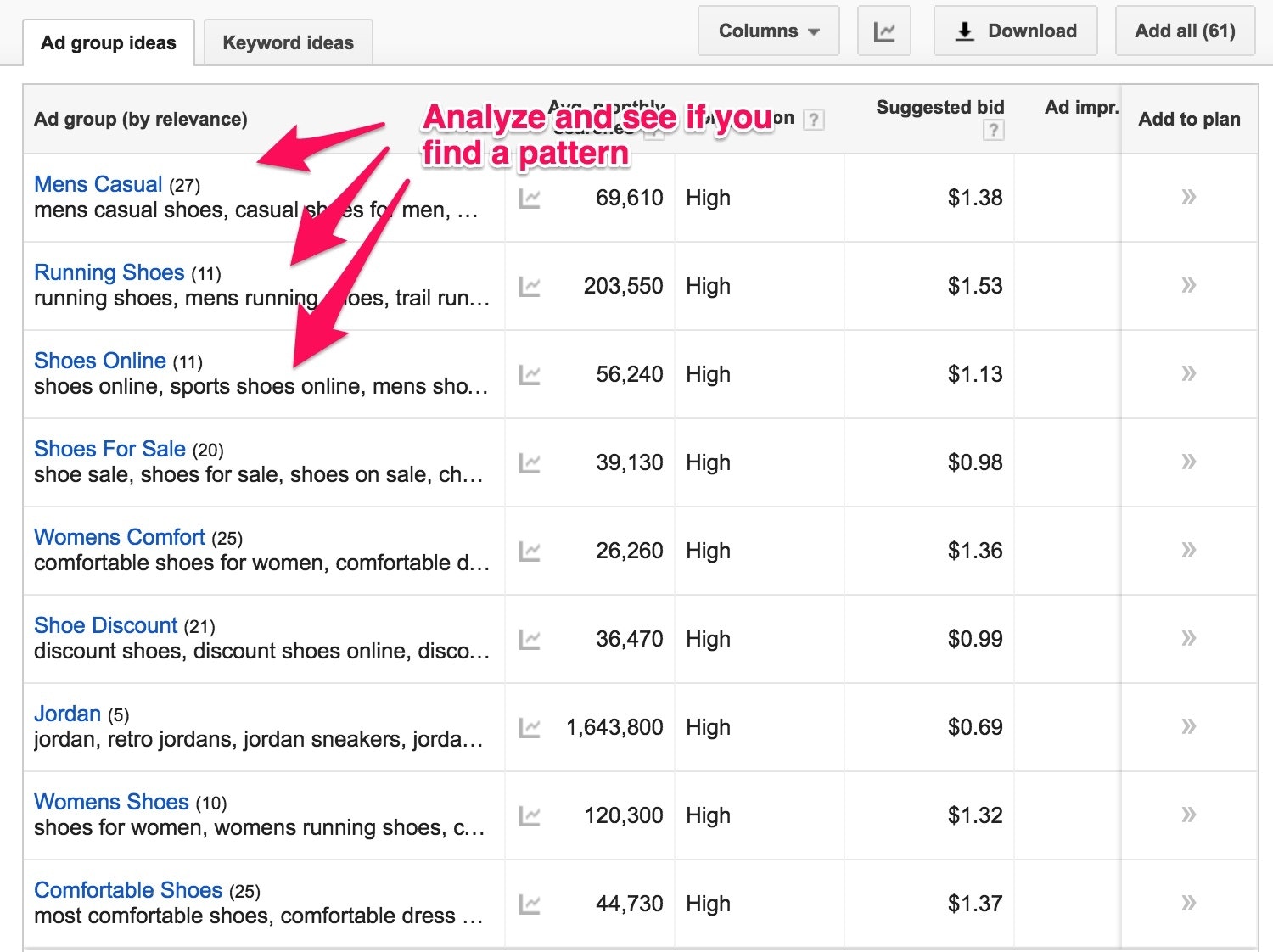Show trend chart for Running Shoes row

530,287
